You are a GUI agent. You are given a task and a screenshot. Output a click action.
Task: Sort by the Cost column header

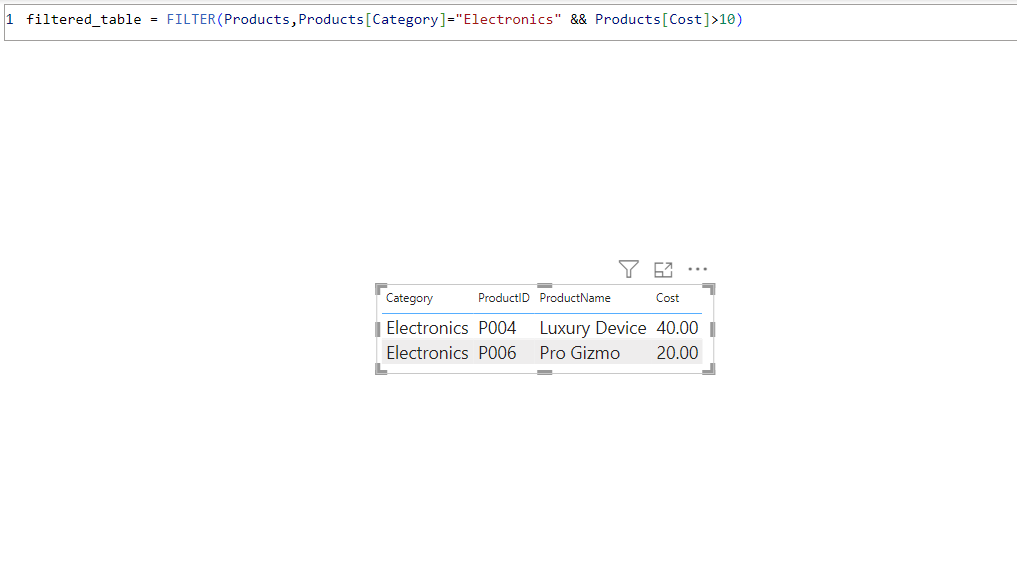click(x=667, y=298)
